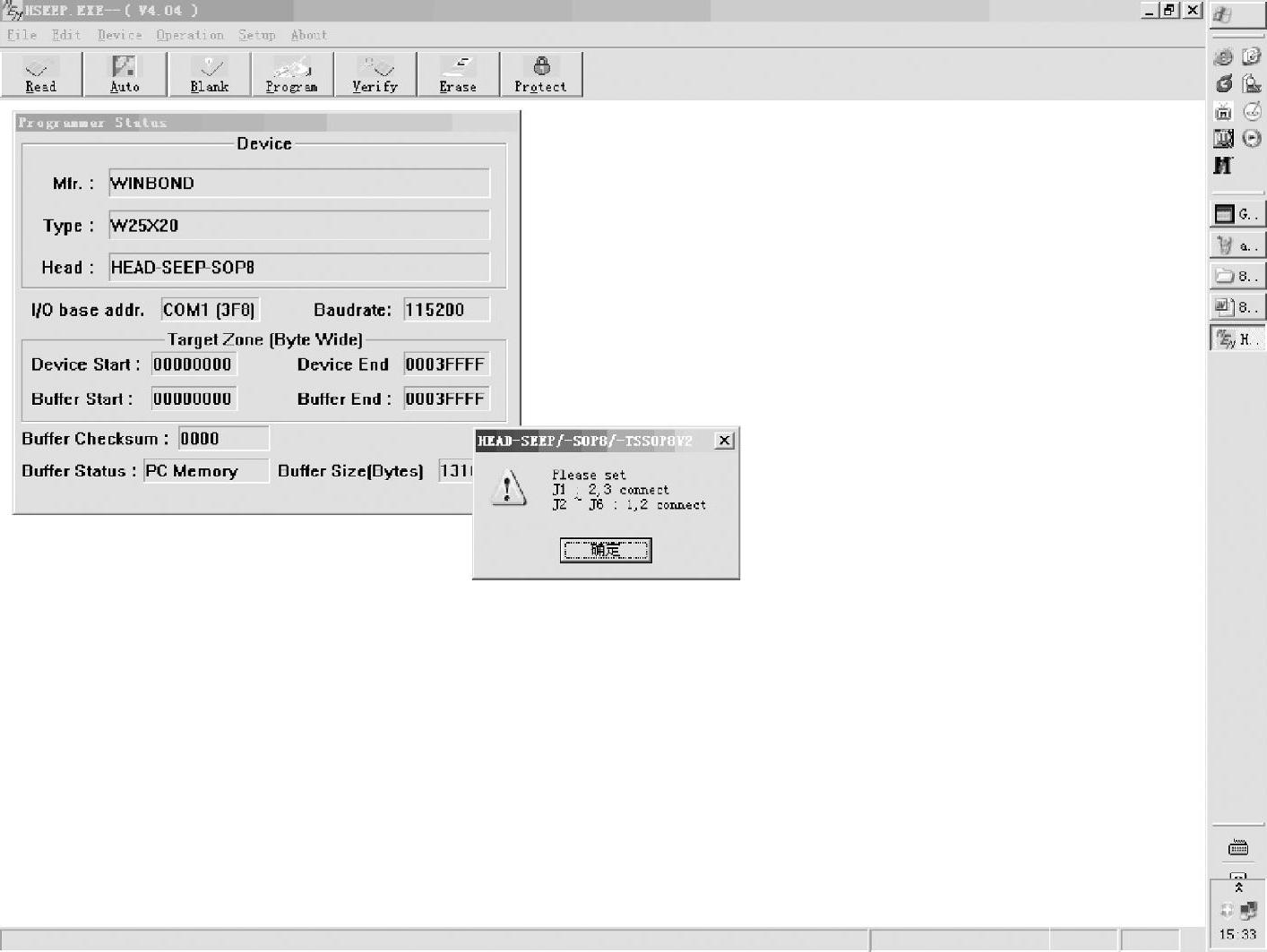Click the 15:33 clock in tray
The width and height of the screenshot is (1267, 952).
pos(1237,934)
